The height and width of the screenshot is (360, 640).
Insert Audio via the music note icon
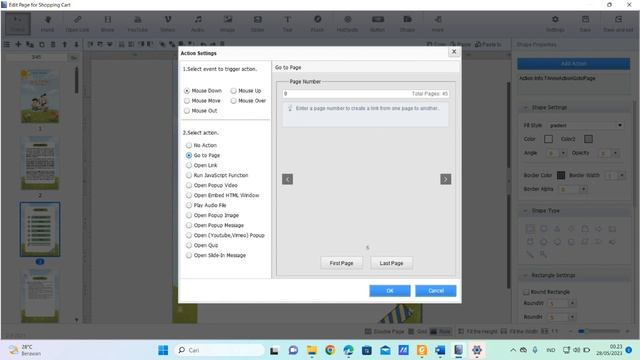click(198, 23)
